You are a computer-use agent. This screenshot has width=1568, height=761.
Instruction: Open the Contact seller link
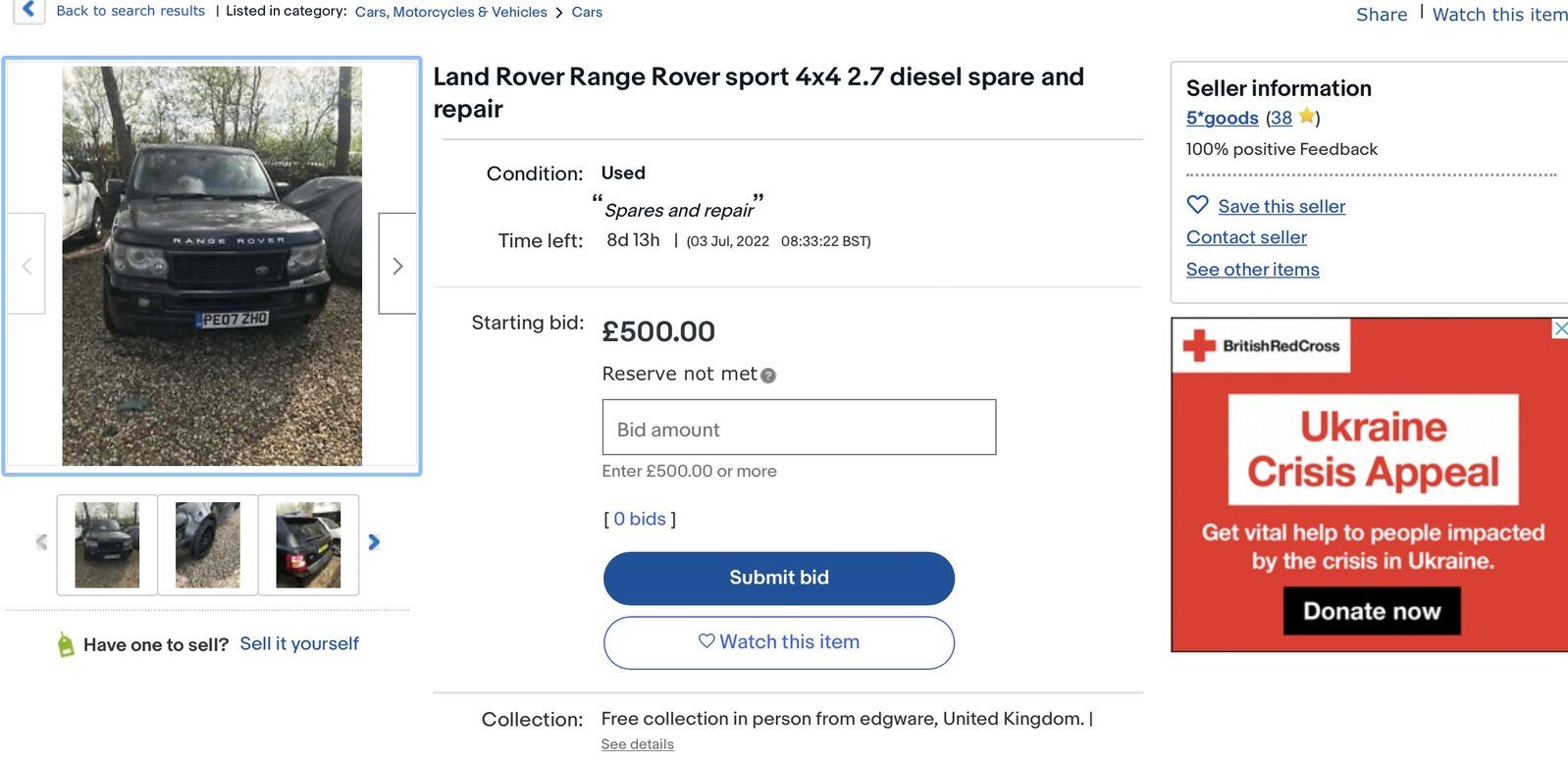[1246, 237]
